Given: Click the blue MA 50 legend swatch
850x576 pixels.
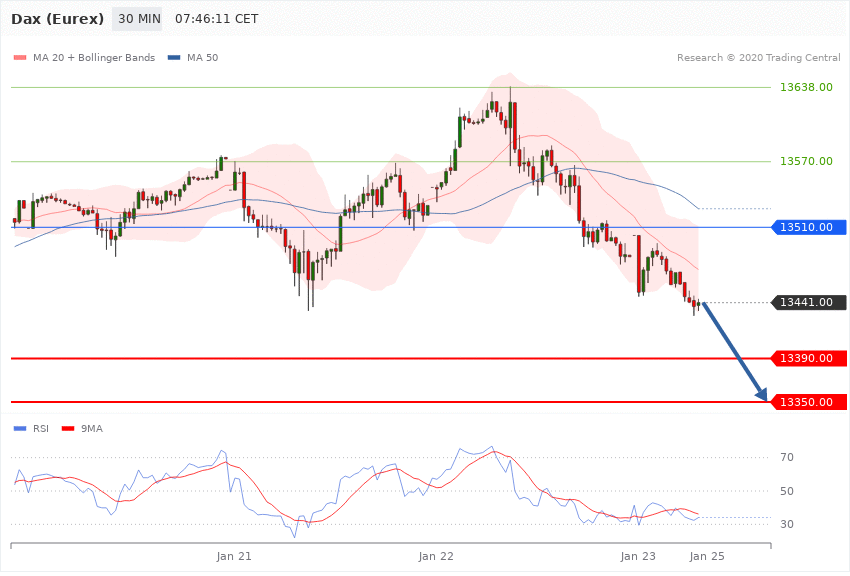Looking at the screenshot, I should pos(174,57).
